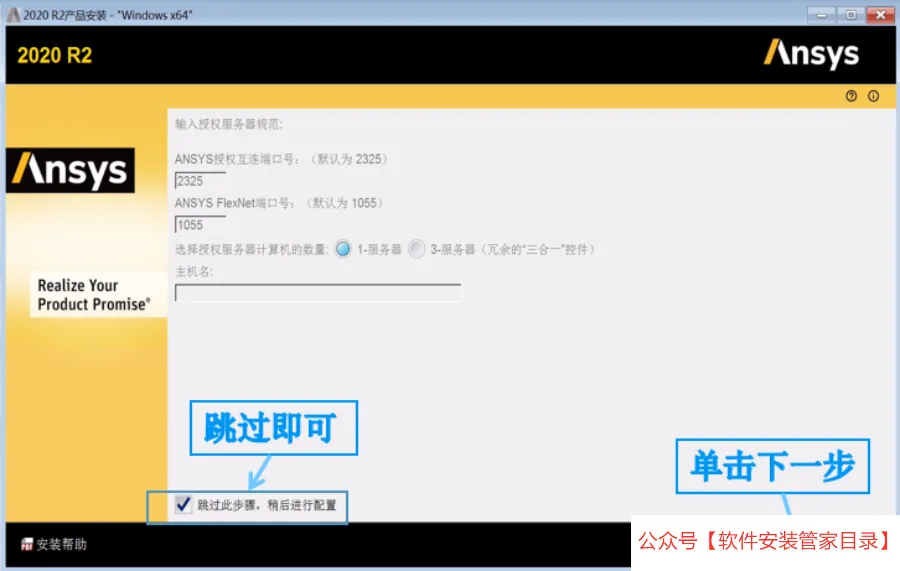Click the Ansys logo in left sidebar
The height and width of the screenshot is (571, 900).
click(70, 170)
